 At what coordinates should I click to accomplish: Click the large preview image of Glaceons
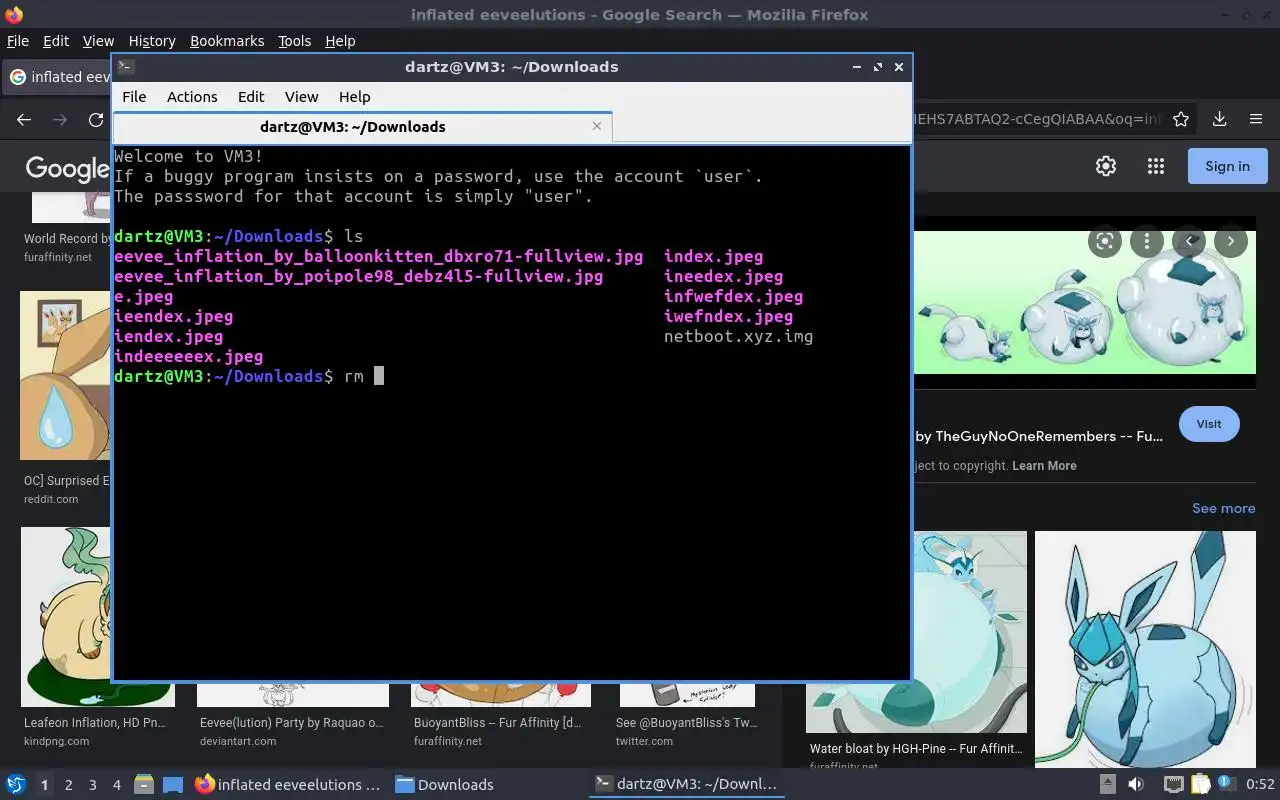click(x=1084, y=302)
